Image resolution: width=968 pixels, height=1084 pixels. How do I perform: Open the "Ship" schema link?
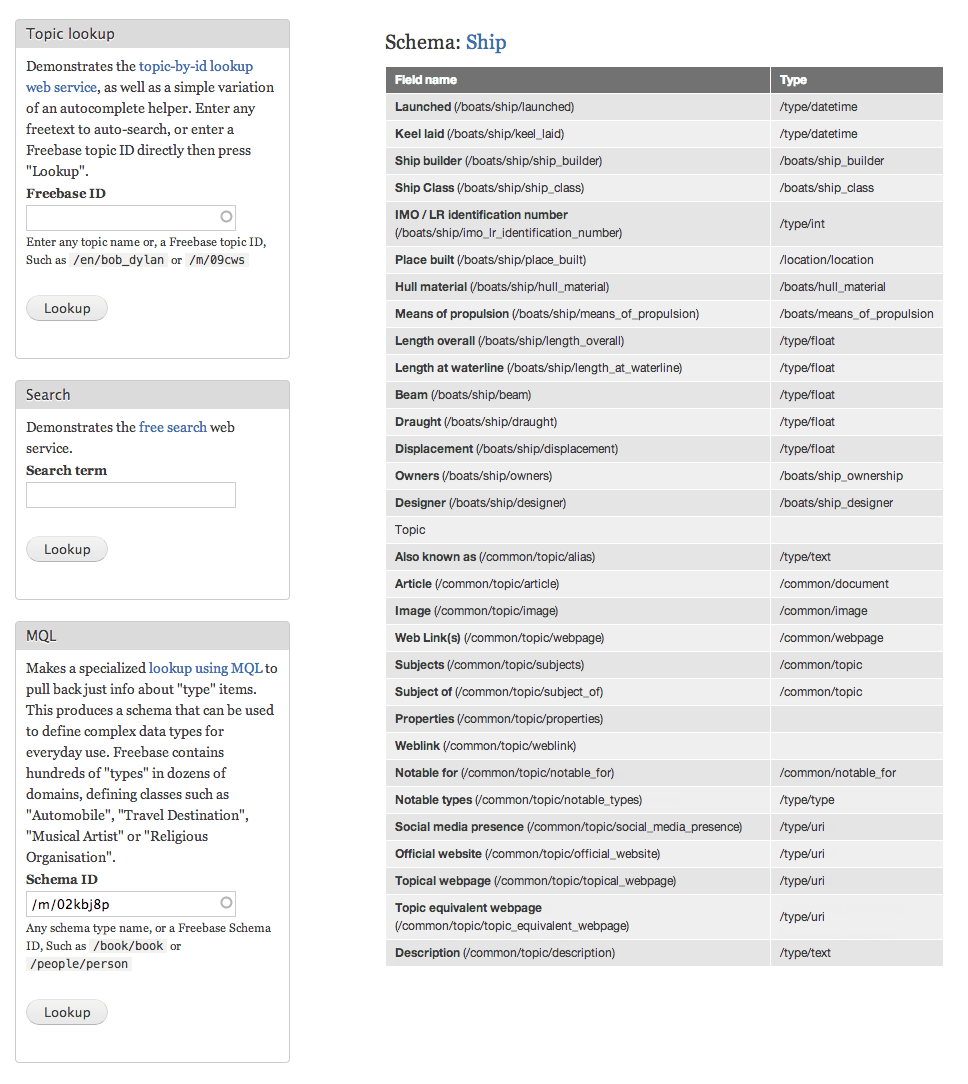coord(487,42)
